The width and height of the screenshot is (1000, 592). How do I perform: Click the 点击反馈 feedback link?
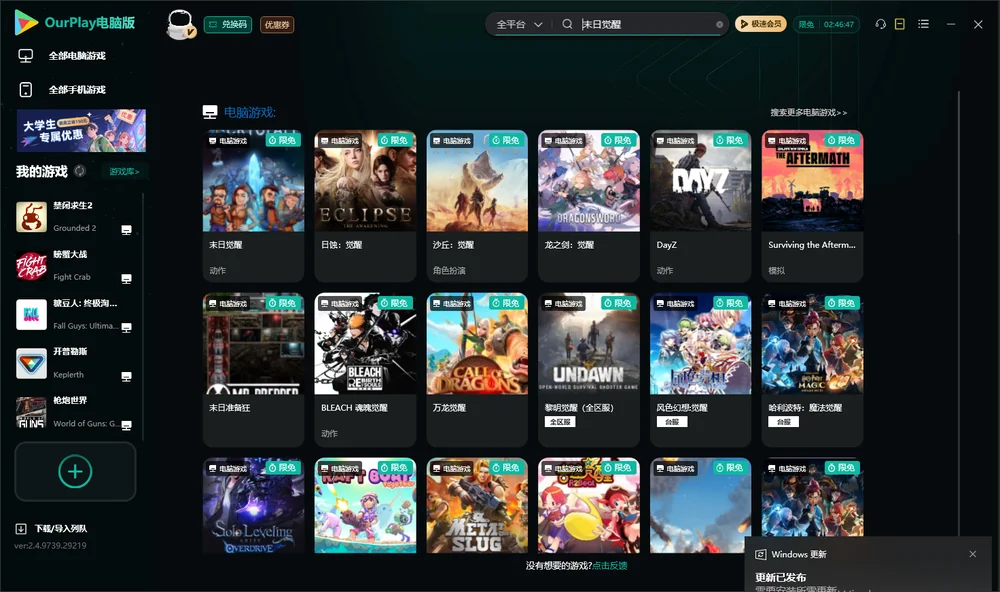(x=610, y=565)
